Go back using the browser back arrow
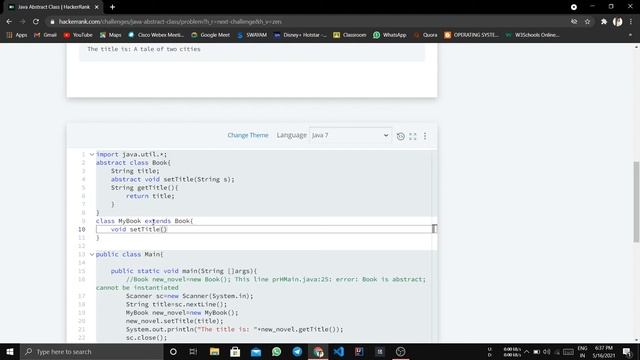This screenshot has width=640, height=360. pos(9,22)
